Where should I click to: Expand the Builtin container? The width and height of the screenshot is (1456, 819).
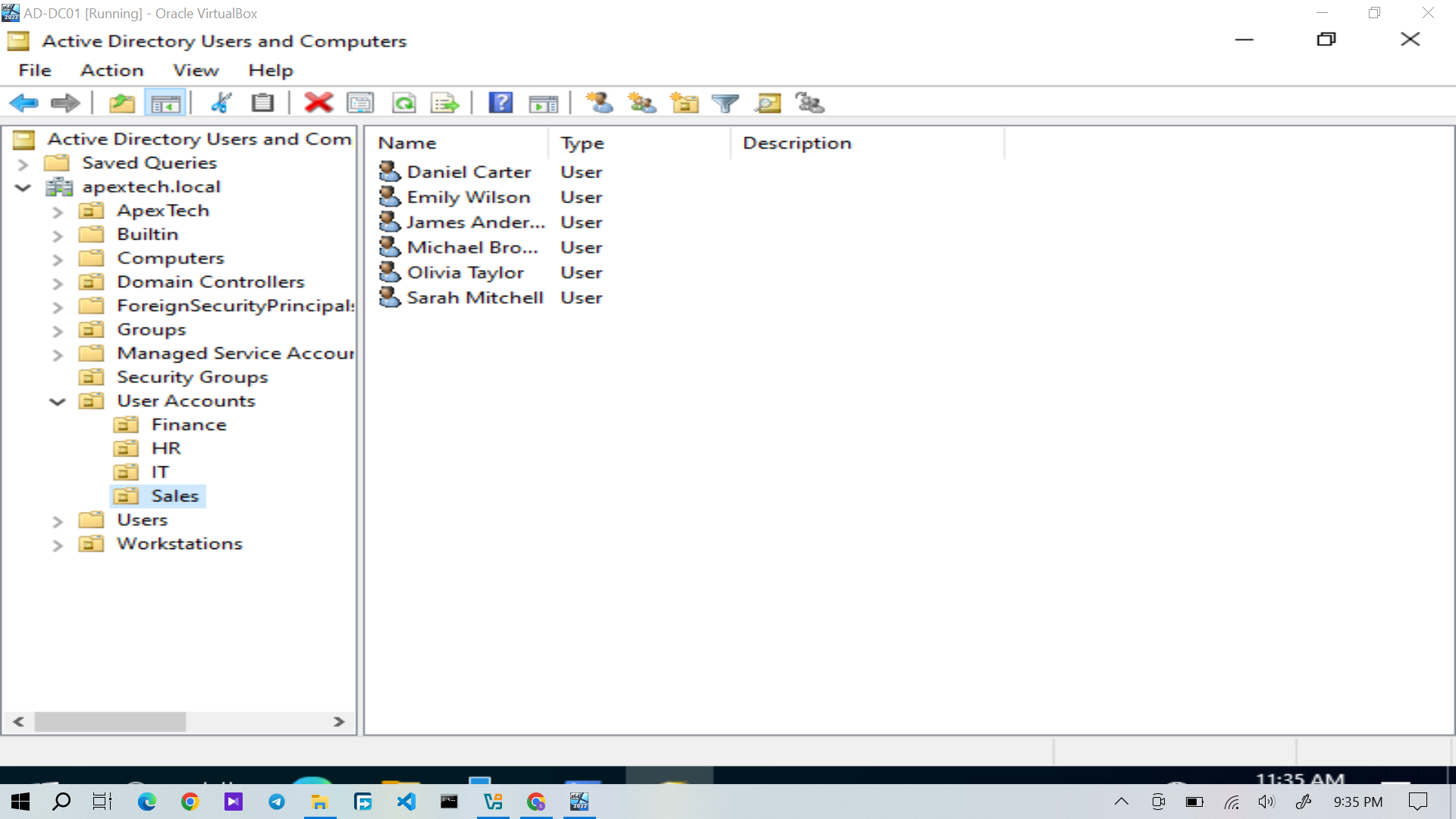(x=58, y=235)
